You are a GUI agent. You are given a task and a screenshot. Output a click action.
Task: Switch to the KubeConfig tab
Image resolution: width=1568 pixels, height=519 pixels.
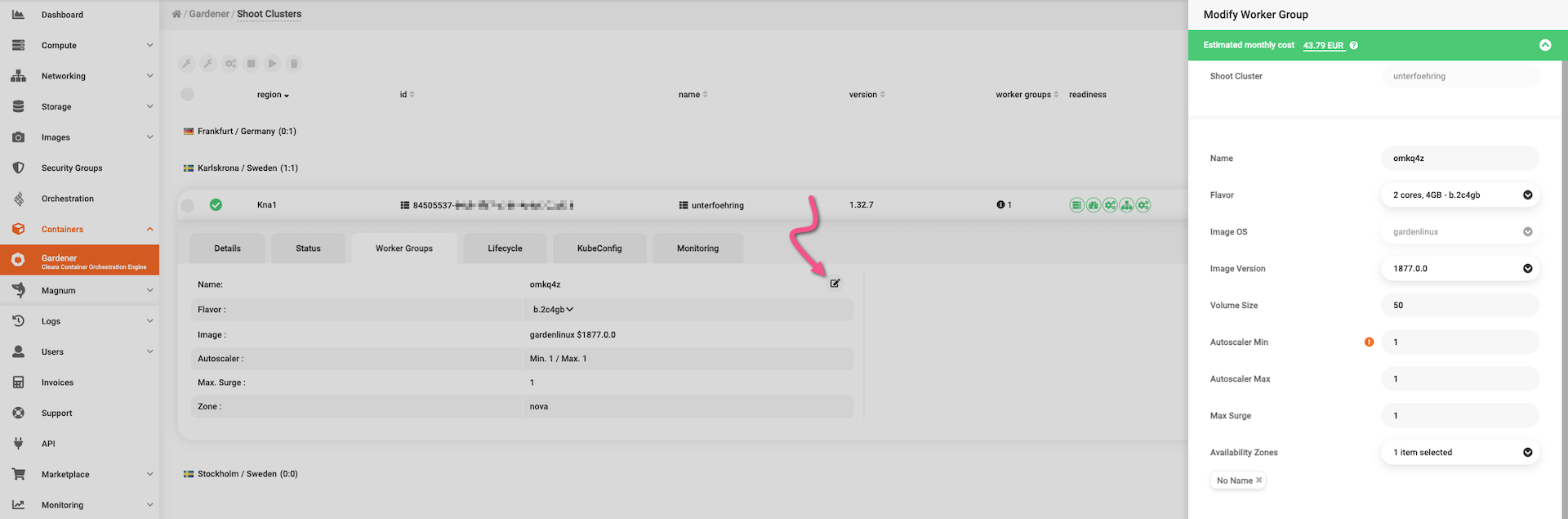tap(599, 248)
